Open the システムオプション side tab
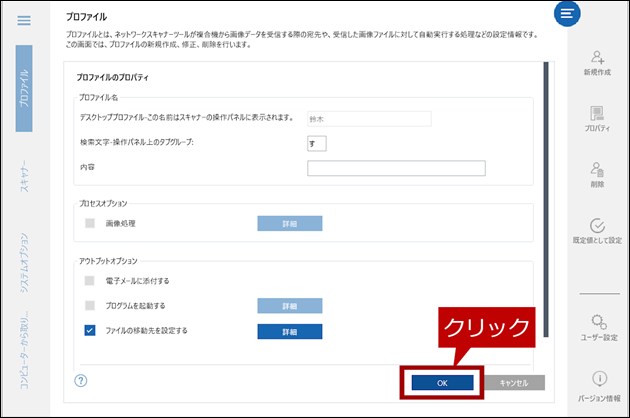 pyautogui.click(x=24, y=262)
